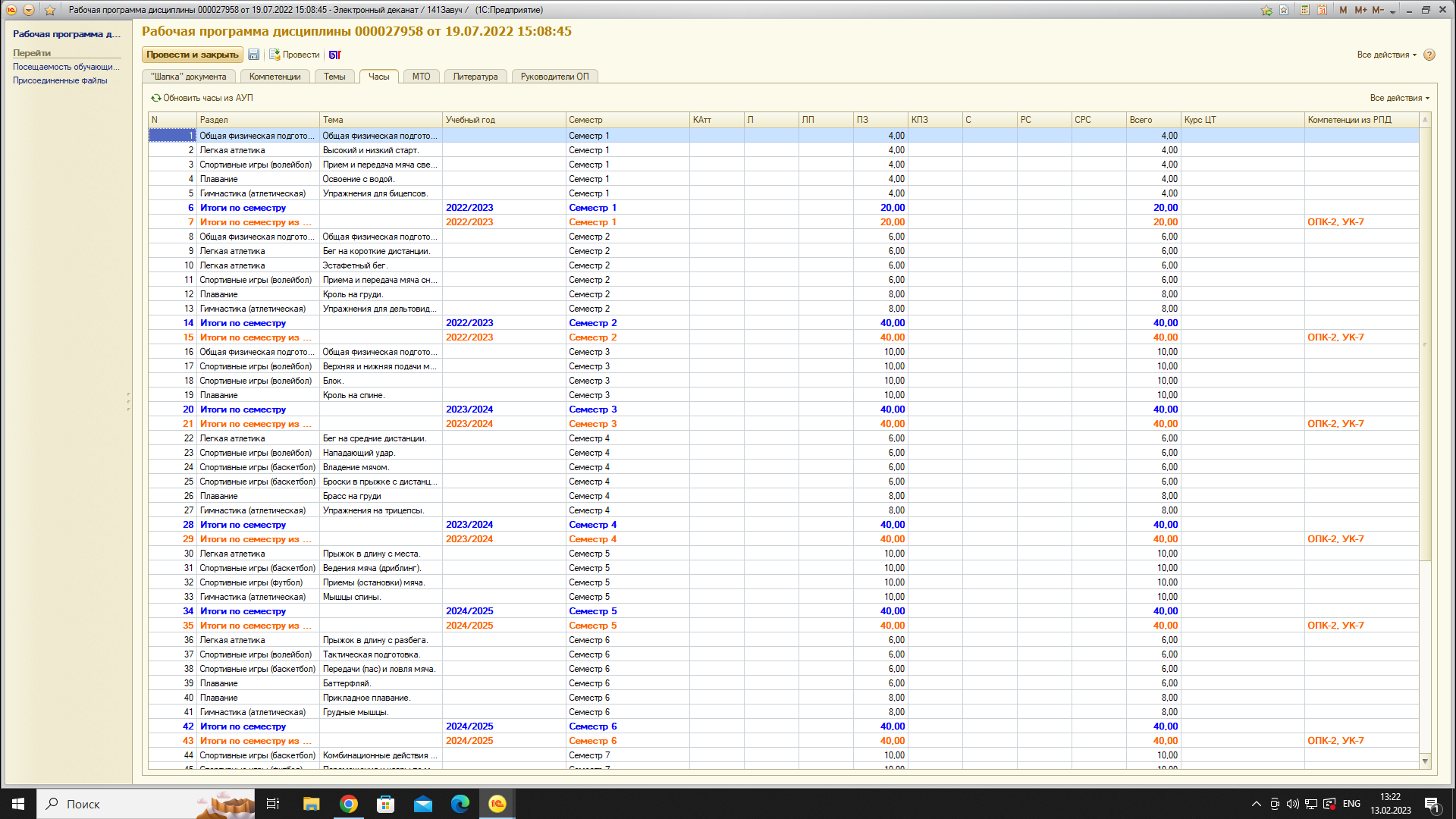This screenshot has height=819, width=1456.
Task: Switch to "Шапка" документа tab
Action: pos(188,77)
